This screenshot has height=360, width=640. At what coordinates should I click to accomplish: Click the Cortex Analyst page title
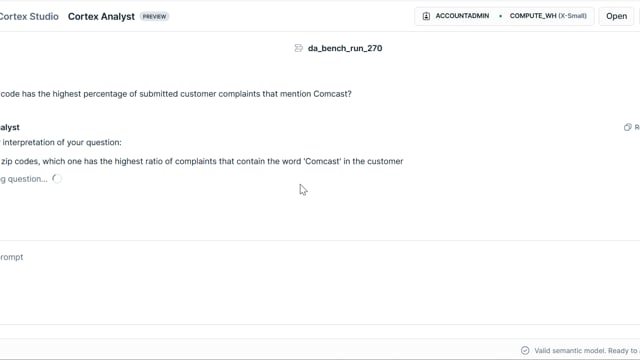(x=101, y=17)
